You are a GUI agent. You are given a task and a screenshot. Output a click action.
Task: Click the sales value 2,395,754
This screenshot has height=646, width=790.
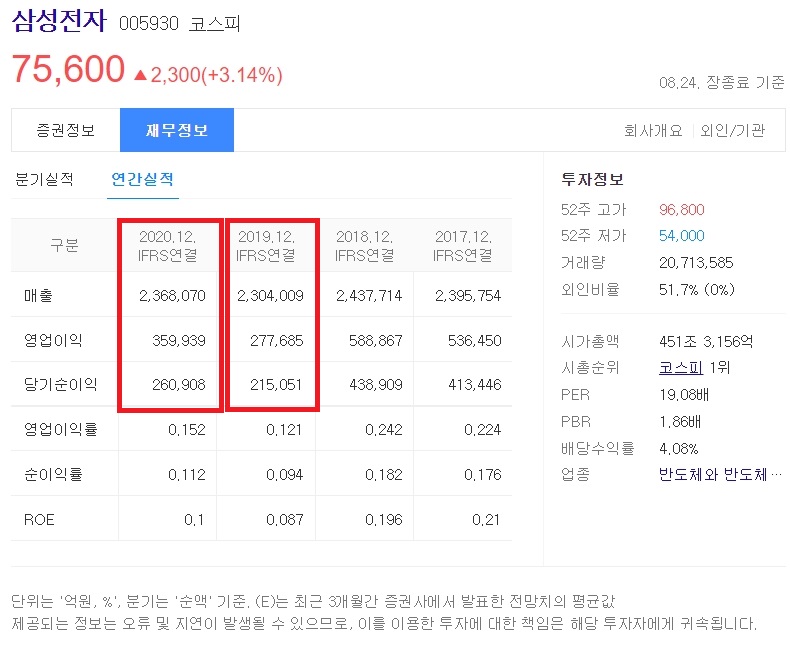click(x=468, y=295)
